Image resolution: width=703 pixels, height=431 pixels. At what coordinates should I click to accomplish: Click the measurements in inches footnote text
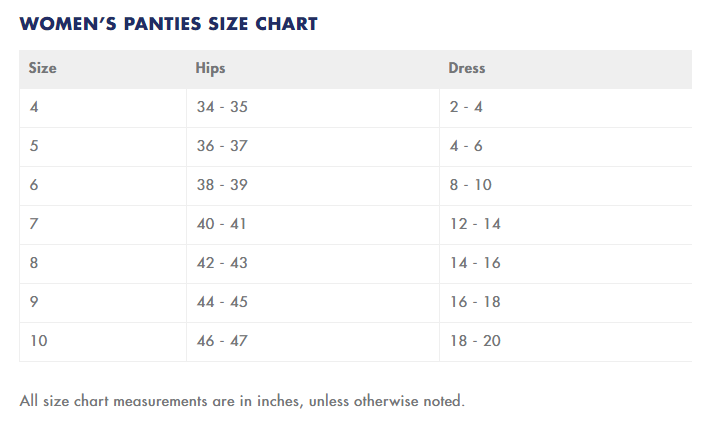point(242,402)
